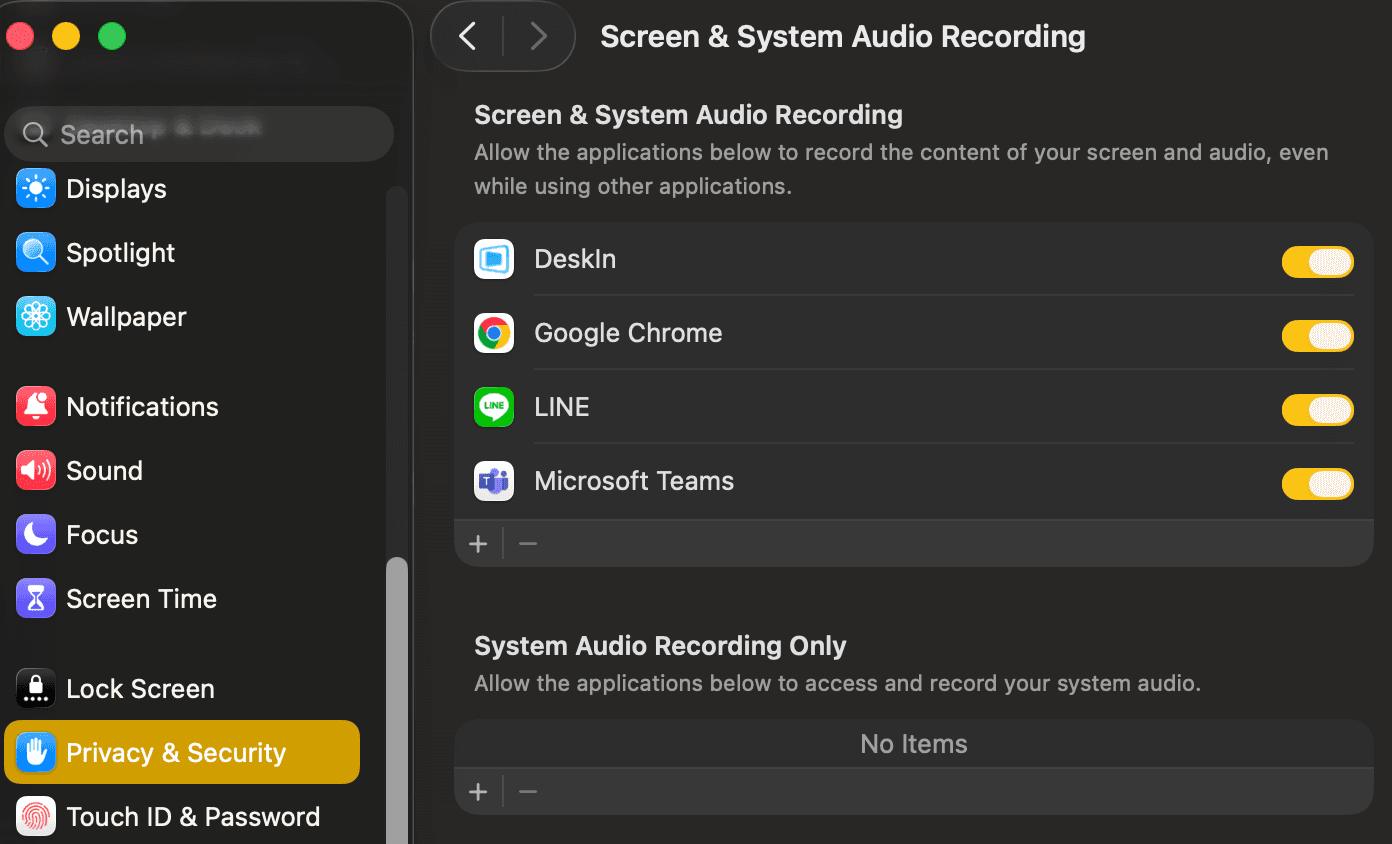The height and width of the screenshot is (844, 1392).
Task: Open Sound settings via speaker icon
Action: [36, 470]
